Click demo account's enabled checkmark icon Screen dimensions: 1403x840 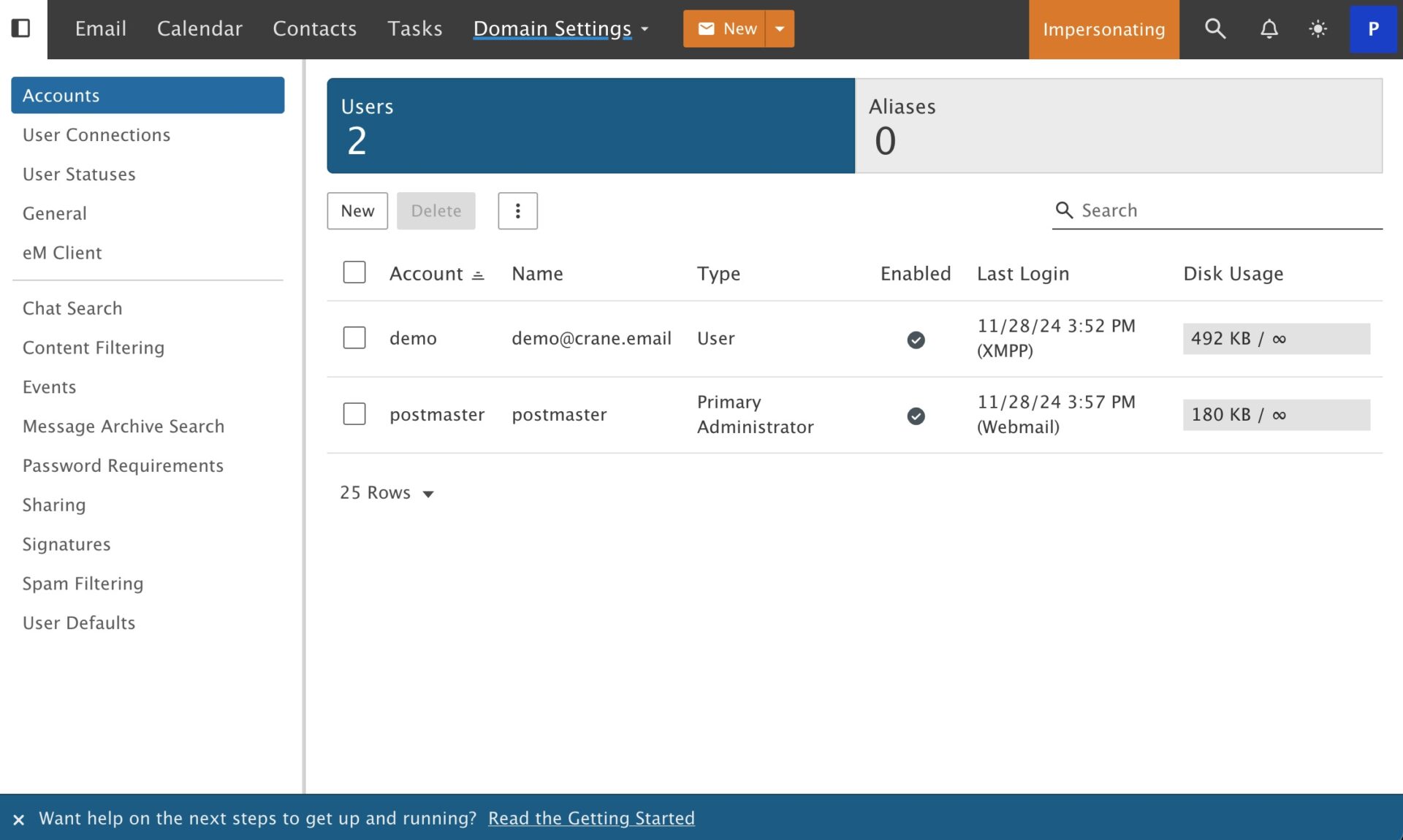916,340
